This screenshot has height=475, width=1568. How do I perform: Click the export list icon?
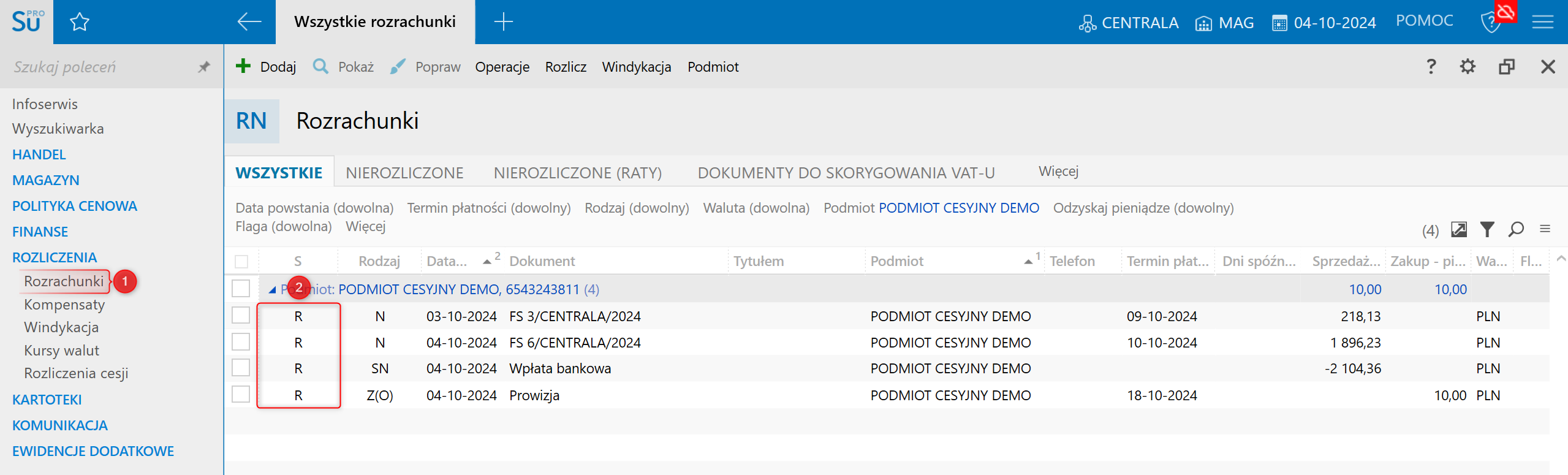tap(1459, 229)
